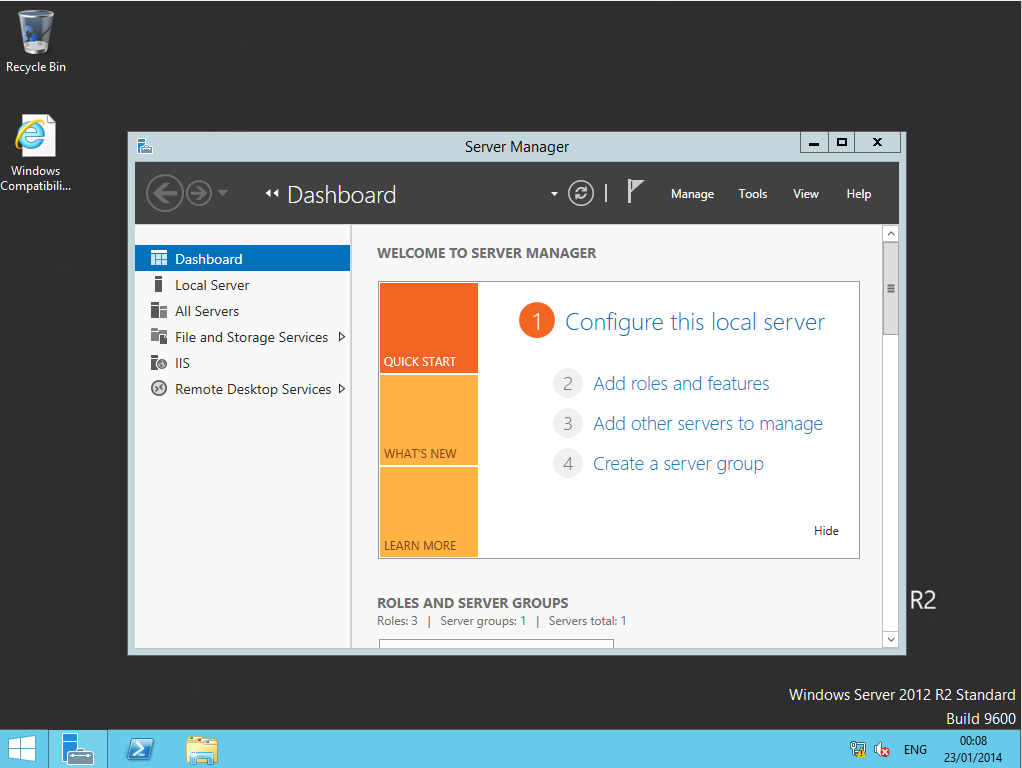Click the ROLES AND SERVER GROUPS heading

click(473, 603)
